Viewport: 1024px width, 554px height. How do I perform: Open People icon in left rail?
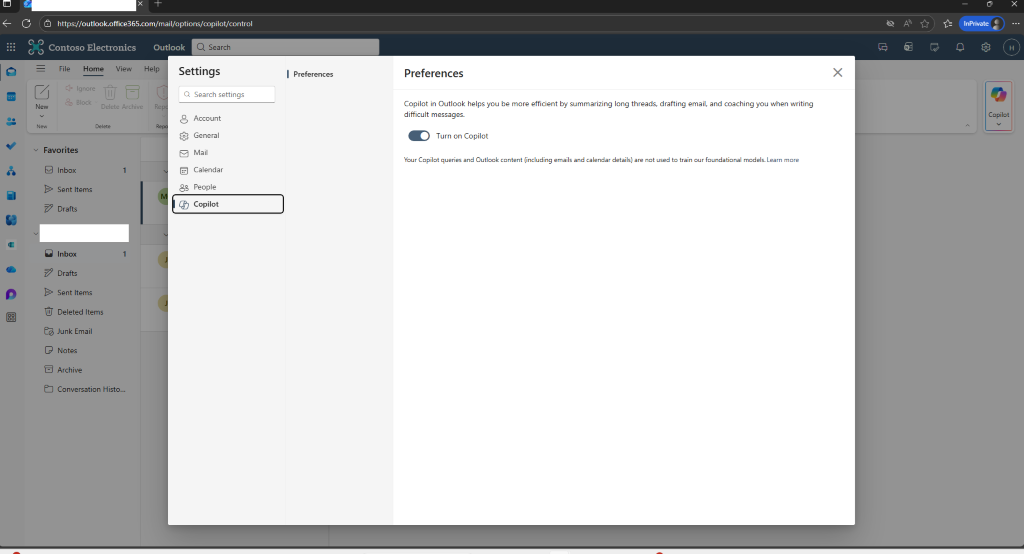coord(11,122)
